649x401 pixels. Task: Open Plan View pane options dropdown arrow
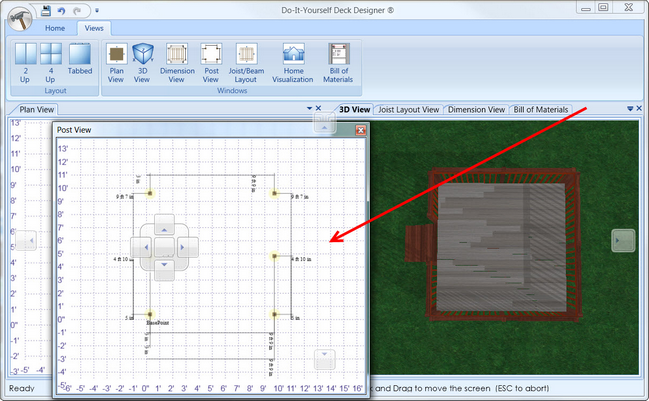[309, 108]
